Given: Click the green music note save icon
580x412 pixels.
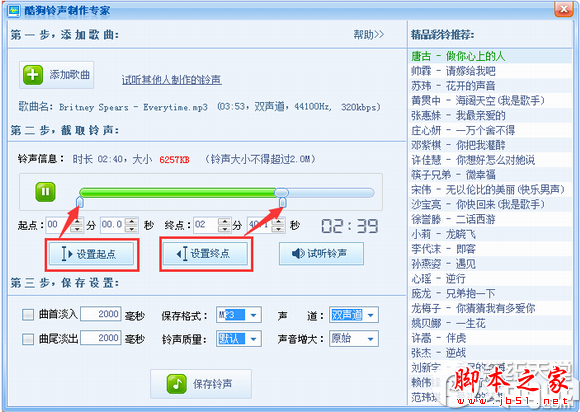Looking at the screenshot, I should pos(176,384).
